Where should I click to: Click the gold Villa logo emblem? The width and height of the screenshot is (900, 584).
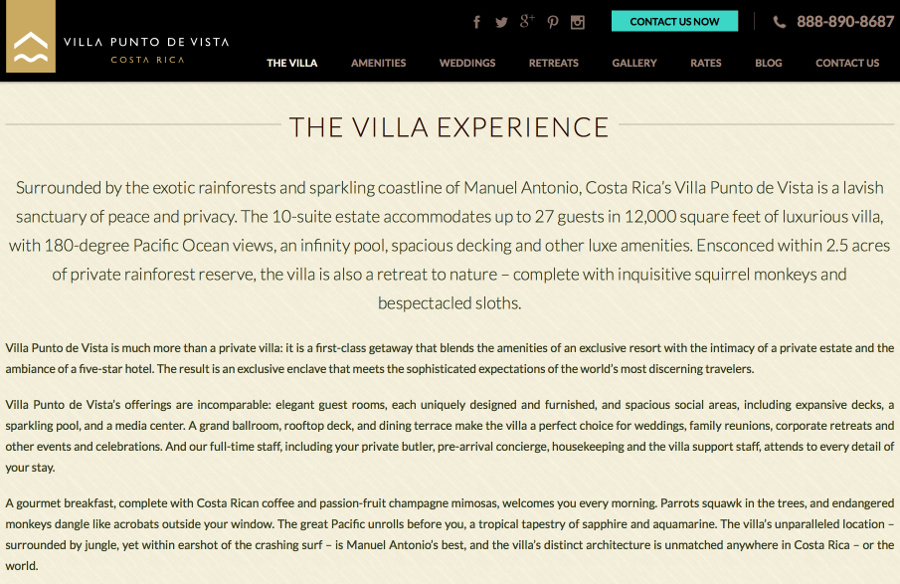pyautogui.click(x=31, y=36)
